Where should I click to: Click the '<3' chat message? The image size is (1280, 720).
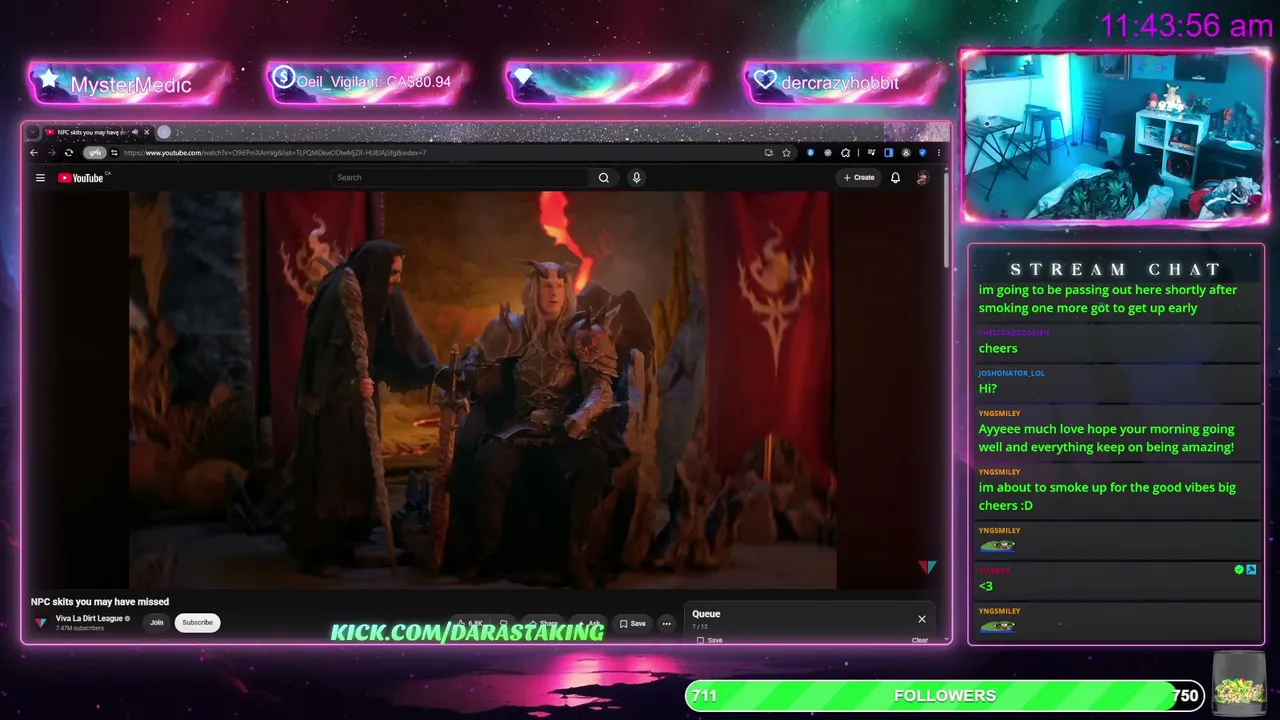coord(986,586)
